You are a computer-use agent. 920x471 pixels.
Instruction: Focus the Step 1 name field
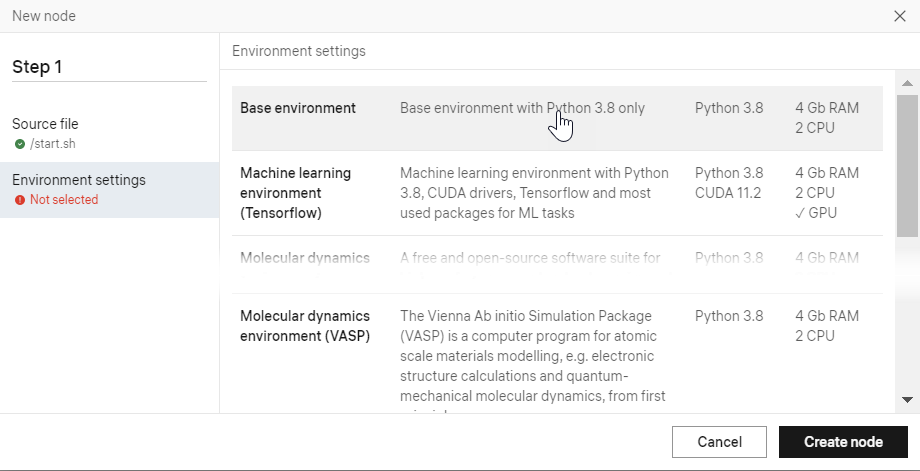click(x=109, y=67)
